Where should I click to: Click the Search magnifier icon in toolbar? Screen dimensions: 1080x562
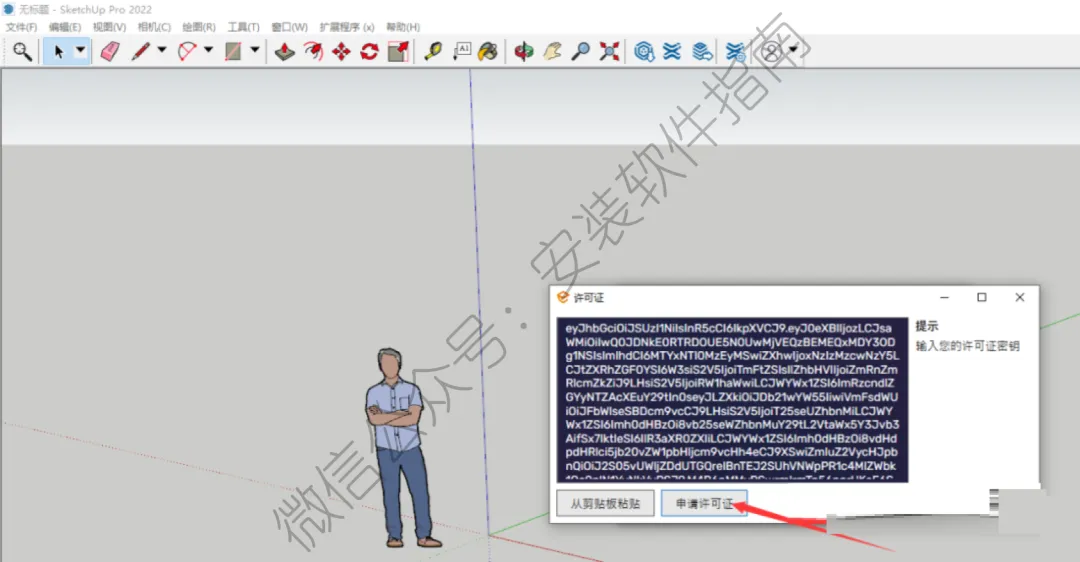[x=22, y=52]
